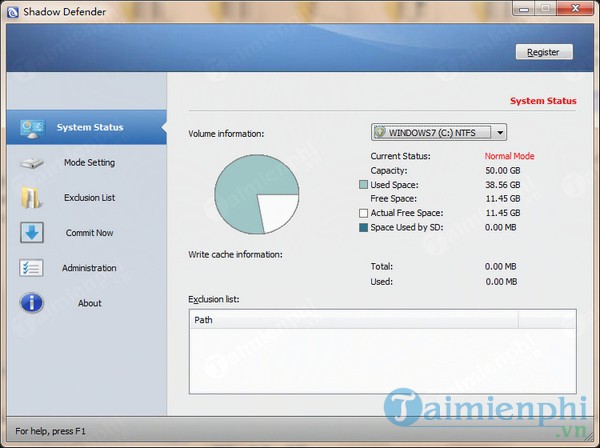Select the Mode Setting text label
The width and height of the screenshot is (600, 448).
(x=89, y=163)
